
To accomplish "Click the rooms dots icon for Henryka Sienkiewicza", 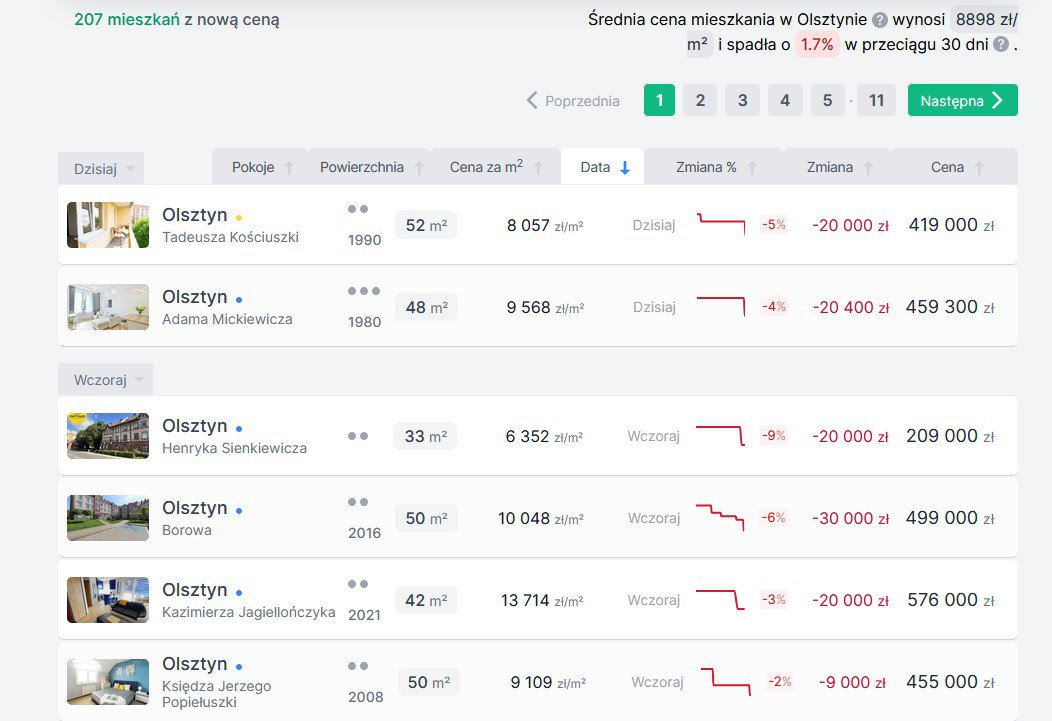I will [358, 436].
